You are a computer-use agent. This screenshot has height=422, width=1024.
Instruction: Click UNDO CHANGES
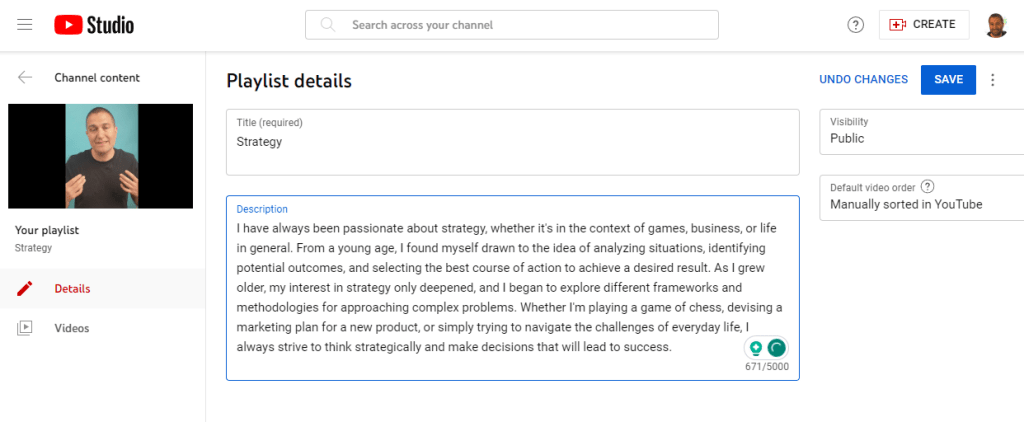tap(863, 80)
